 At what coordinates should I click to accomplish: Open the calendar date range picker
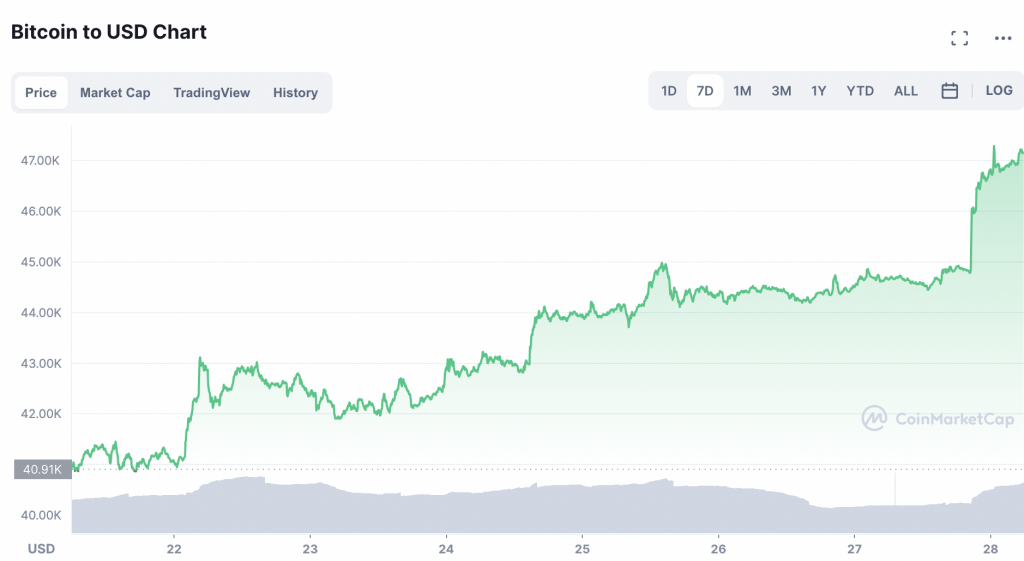point(950,91)
